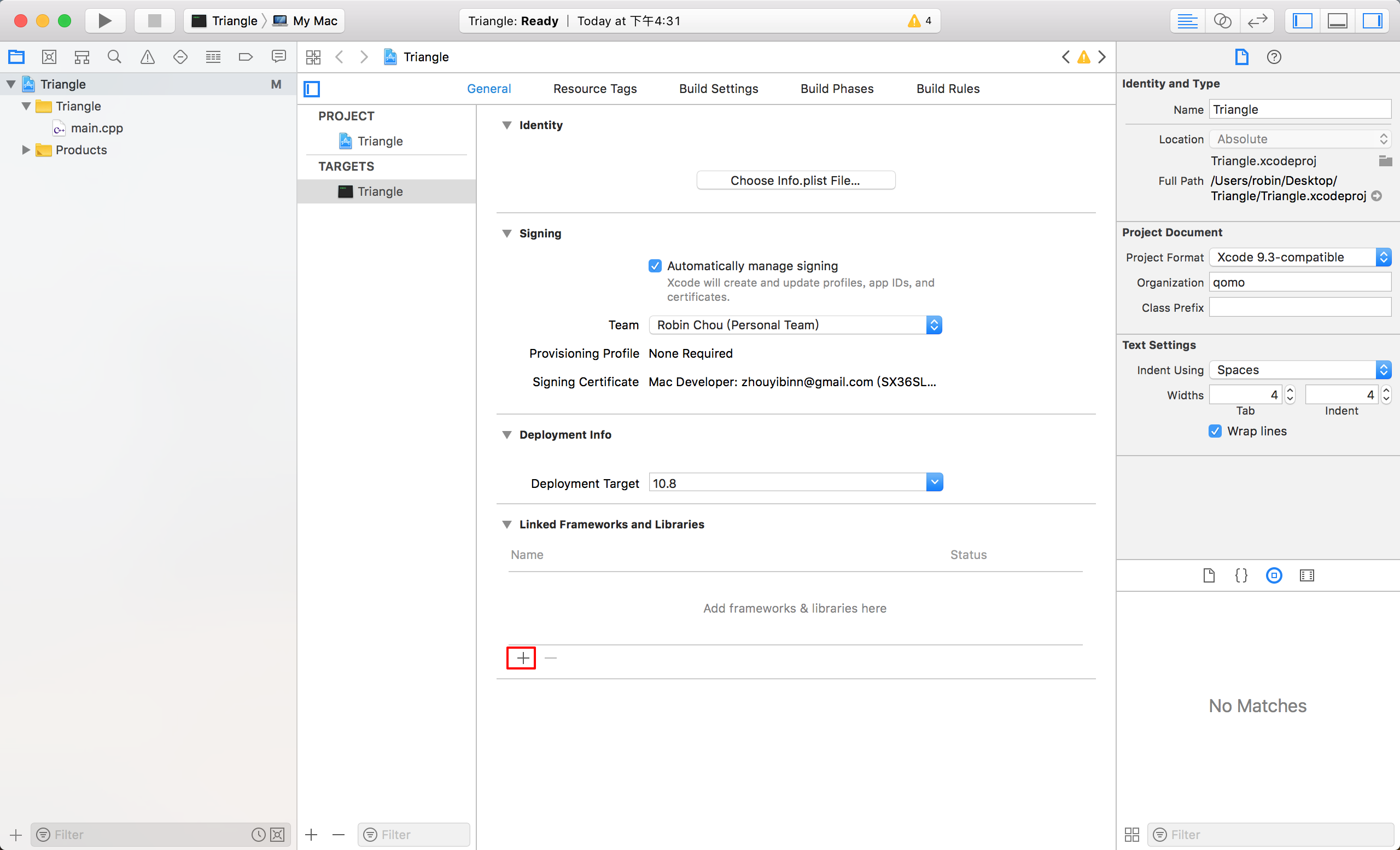Show the Media library
The height and width of the screenshot is (850, 1400).
pos(1307,575)
